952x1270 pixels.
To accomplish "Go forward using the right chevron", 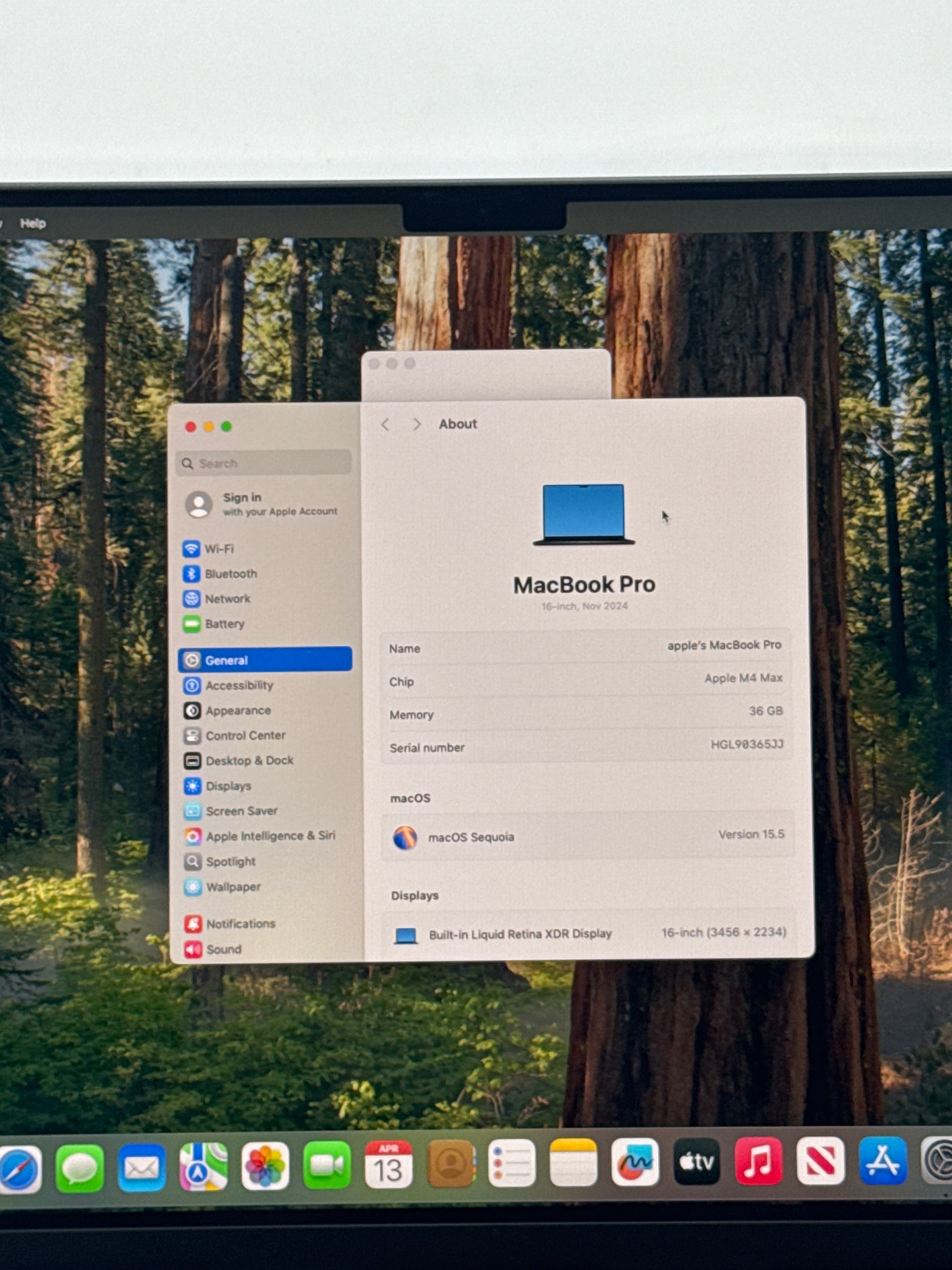I will tap(417, 424).
